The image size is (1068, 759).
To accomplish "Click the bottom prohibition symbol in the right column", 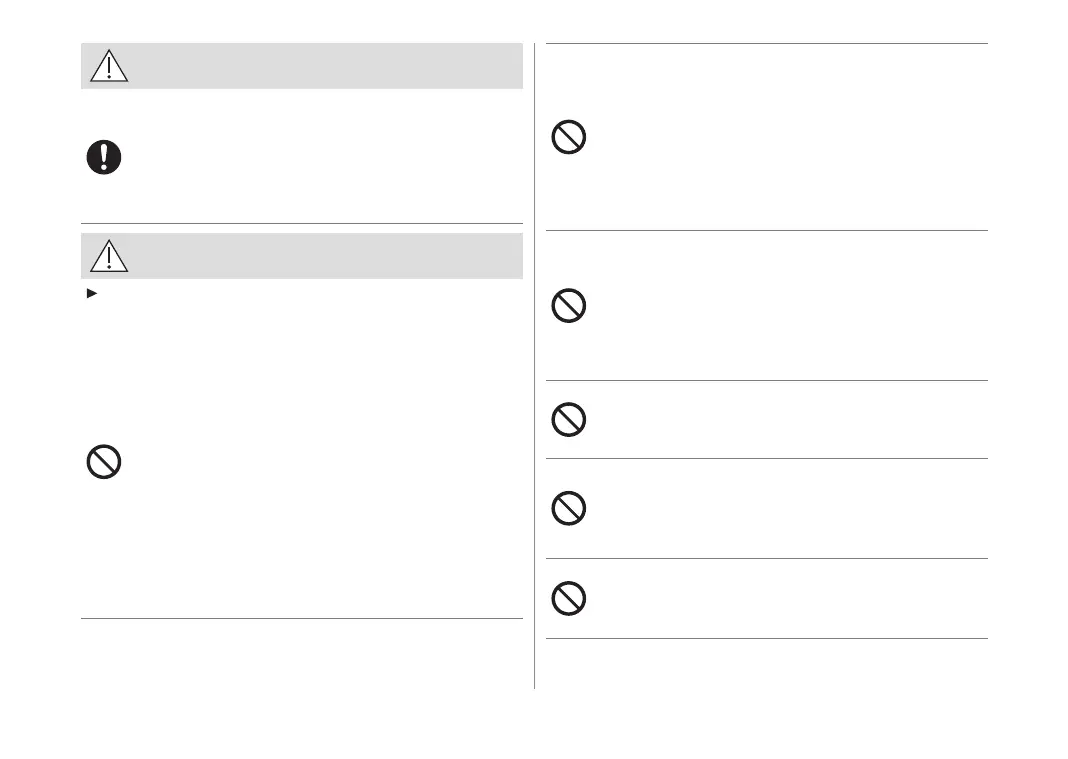I will (x=569, y=598).
